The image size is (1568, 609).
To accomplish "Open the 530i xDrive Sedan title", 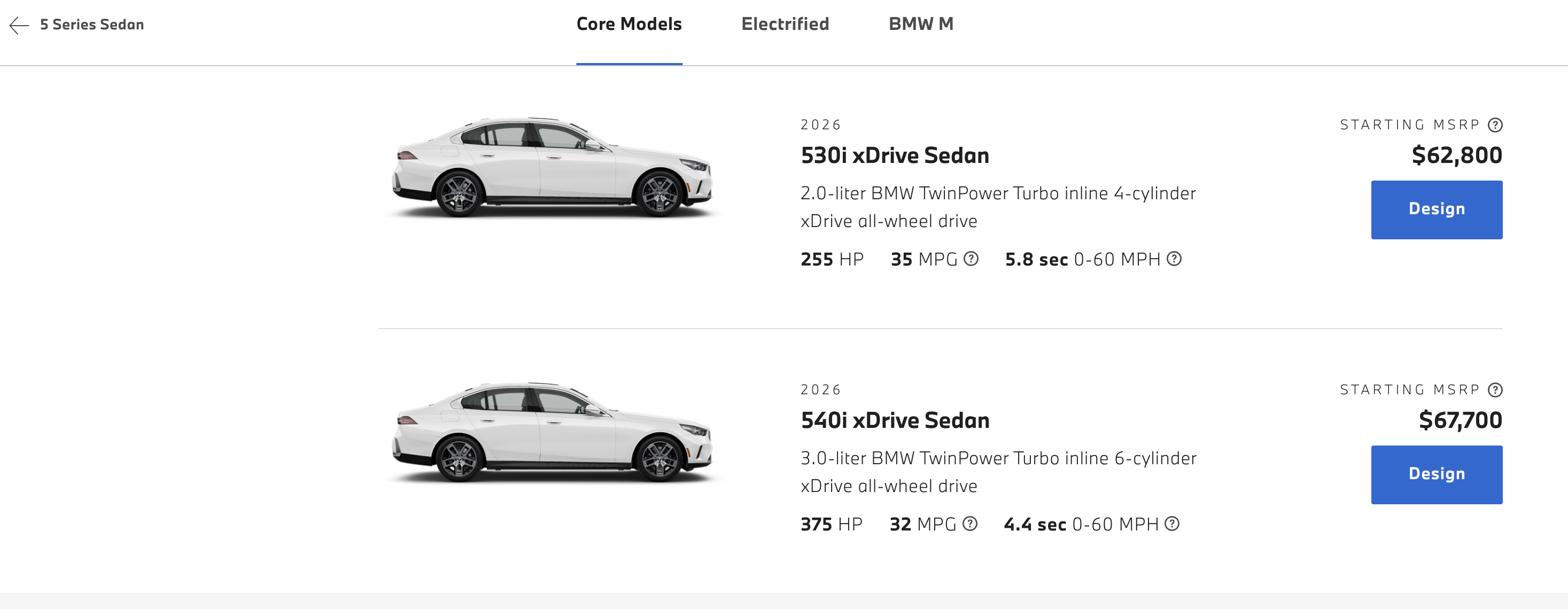I will (x=895, y=156).
